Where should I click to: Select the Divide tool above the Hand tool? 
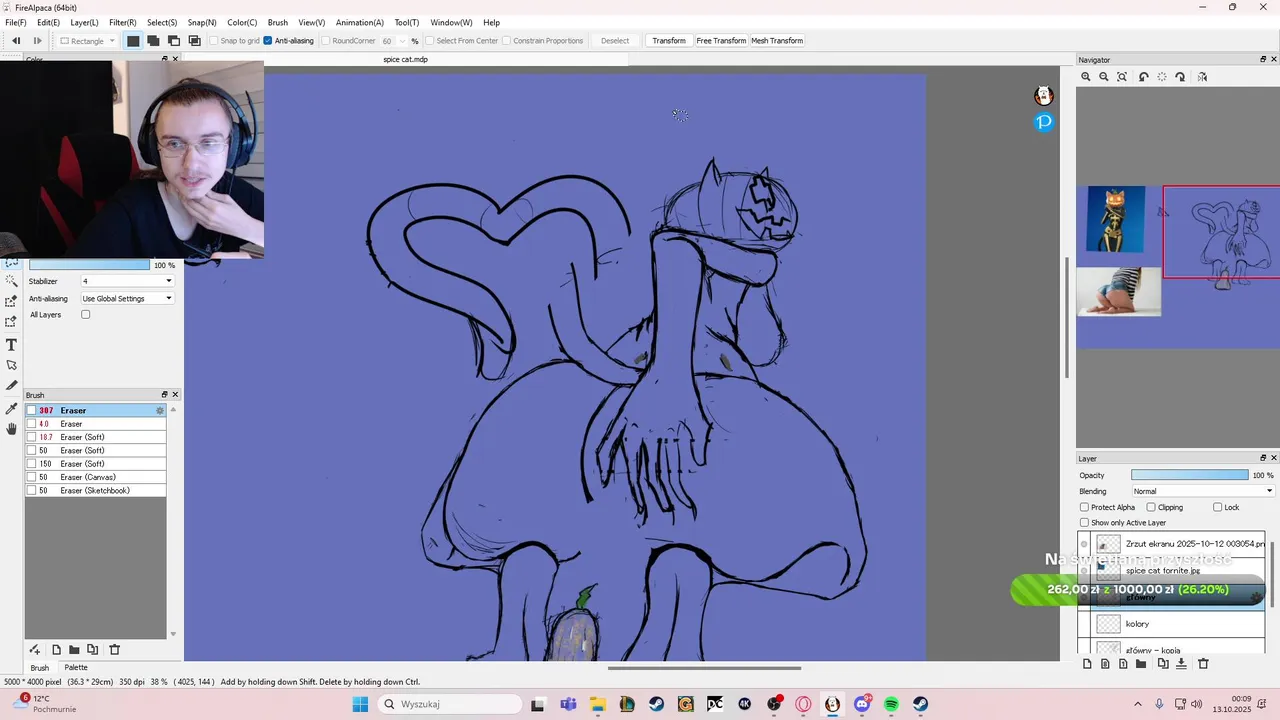pyautogui.click(x=11, y=385)
